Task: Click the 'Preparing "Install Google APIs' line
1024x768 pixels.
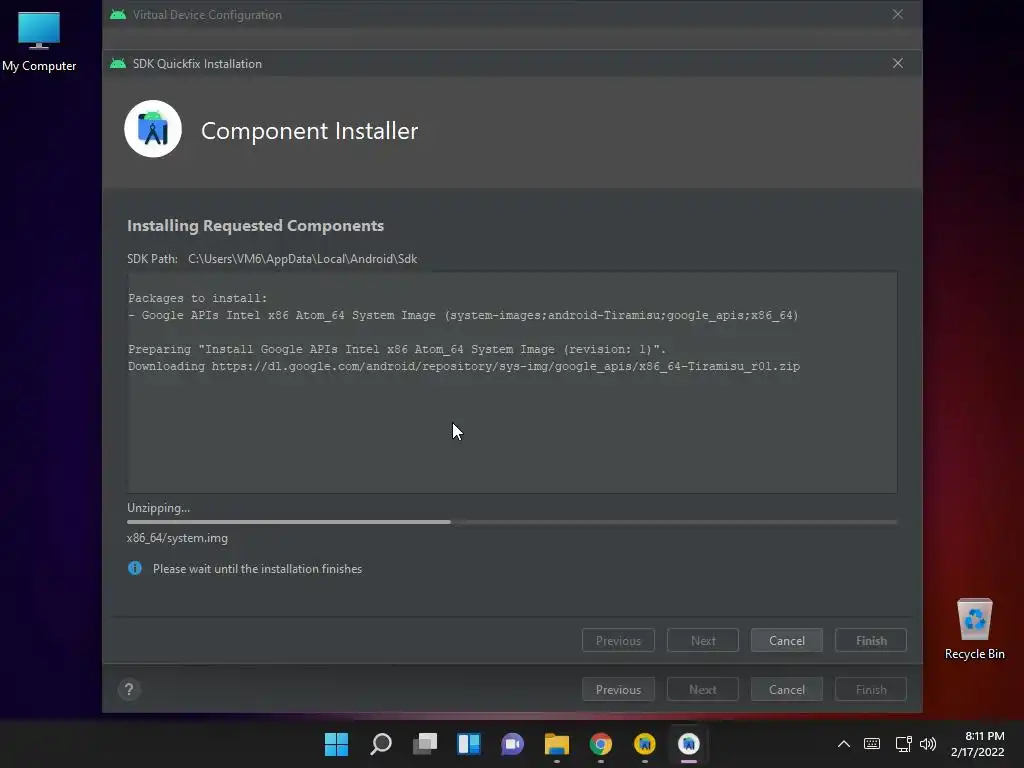Action: [397, 349]
